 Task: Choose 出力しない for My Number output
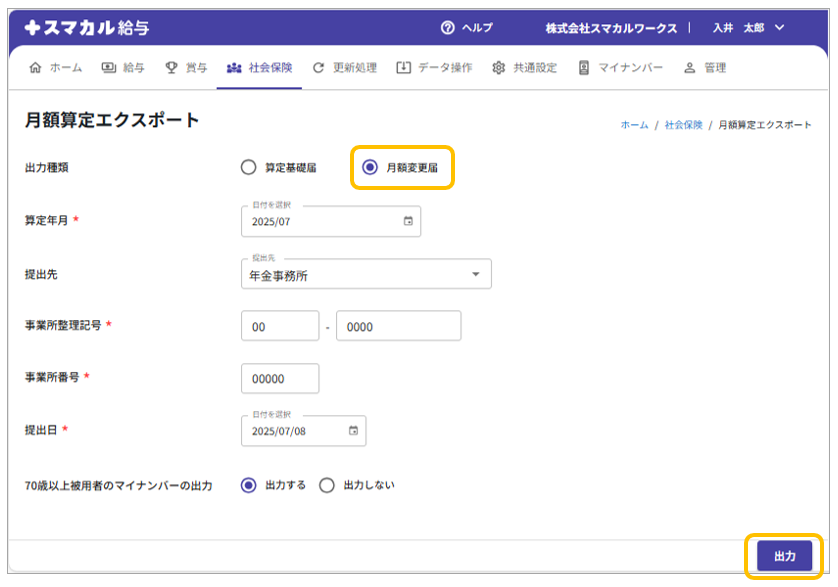(327, 485)
